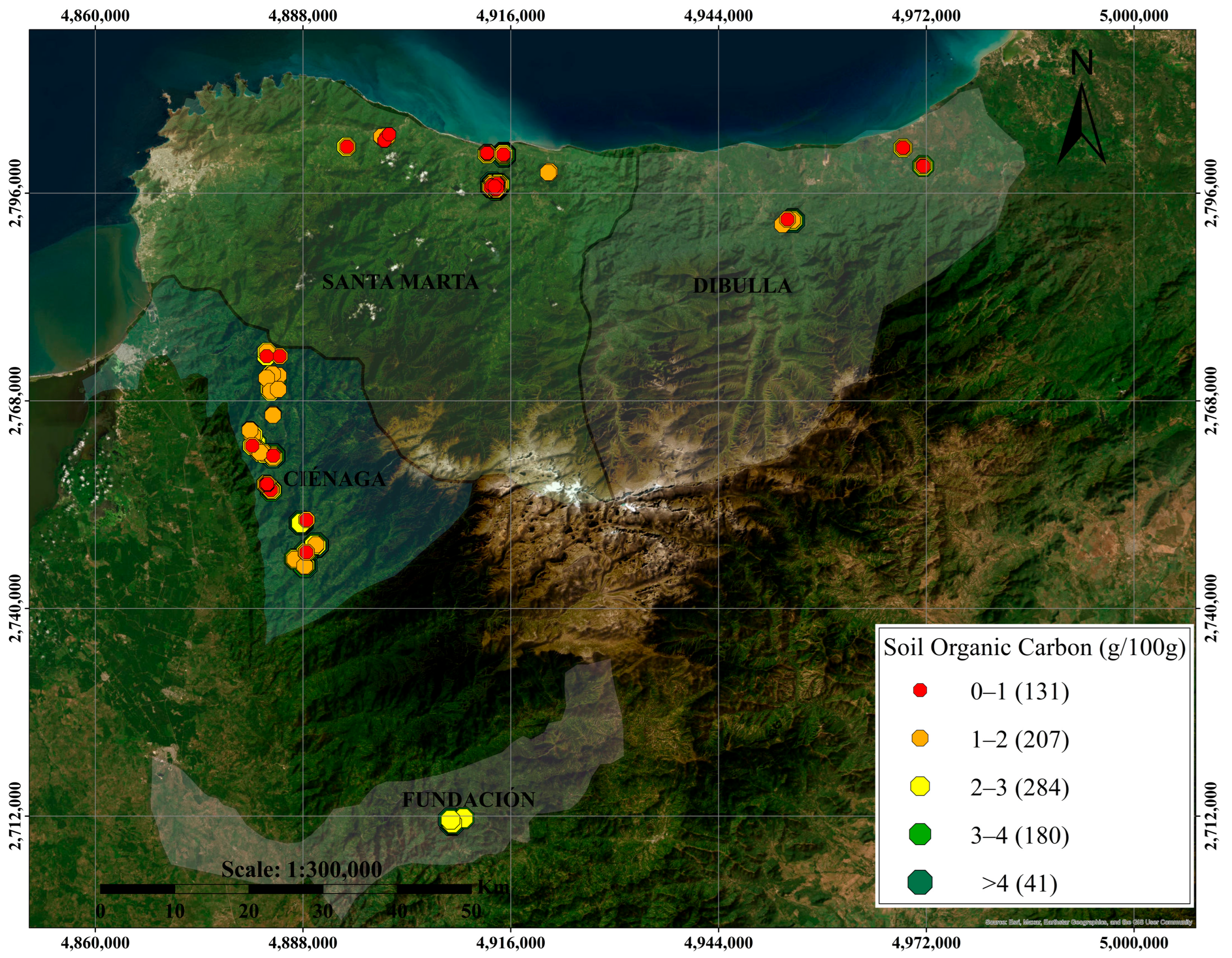Image resolution: width=1232 pixels, height=958 pixels.
Task: Click the top axis label 4,944,000
Action: 718,16
